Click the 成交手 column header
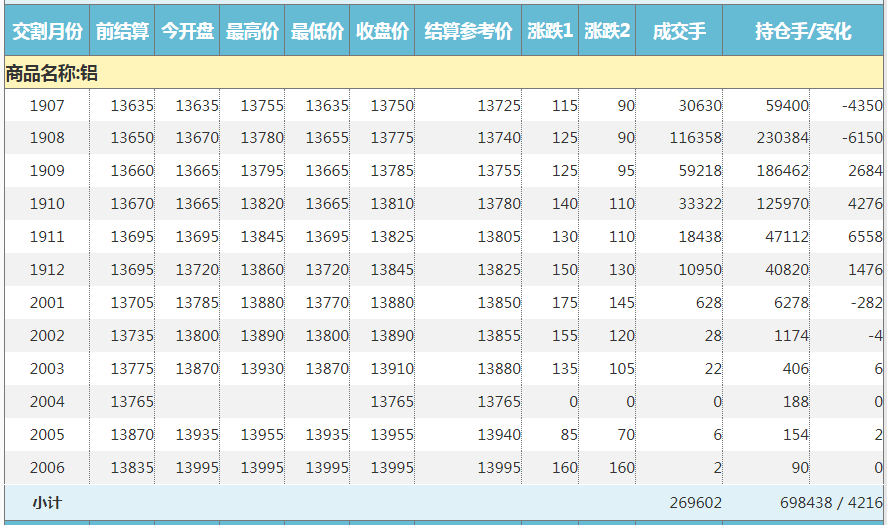This screenshot has height=525, width=887. point(679,32)
